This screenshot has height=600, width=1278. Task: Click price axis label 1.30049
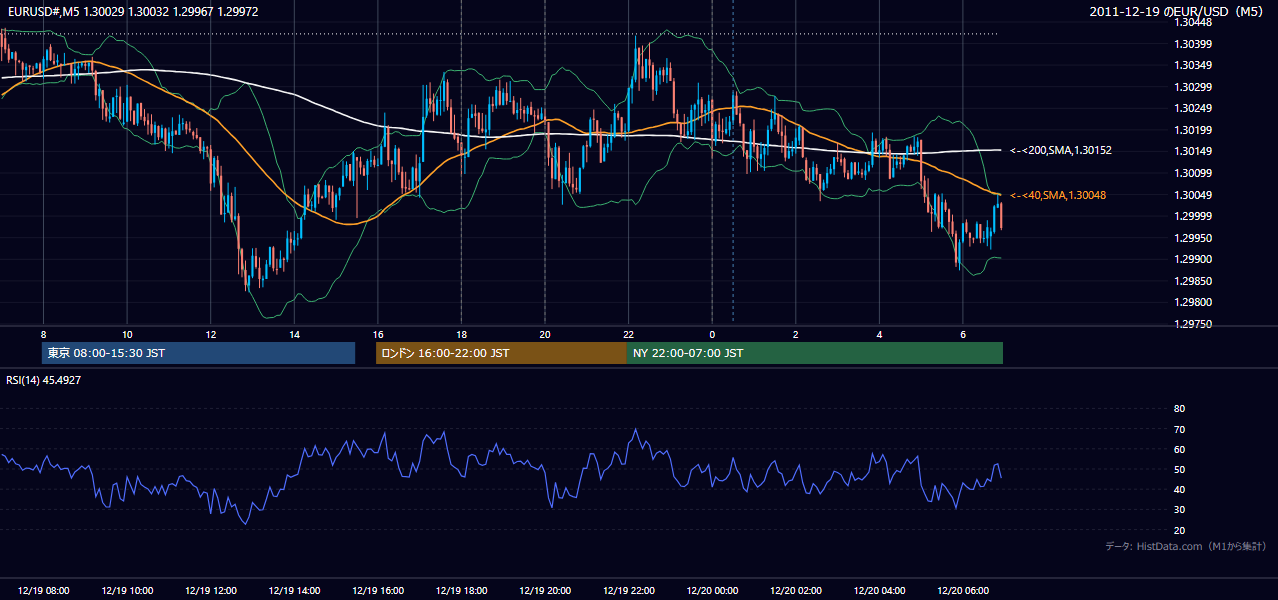1192,195
